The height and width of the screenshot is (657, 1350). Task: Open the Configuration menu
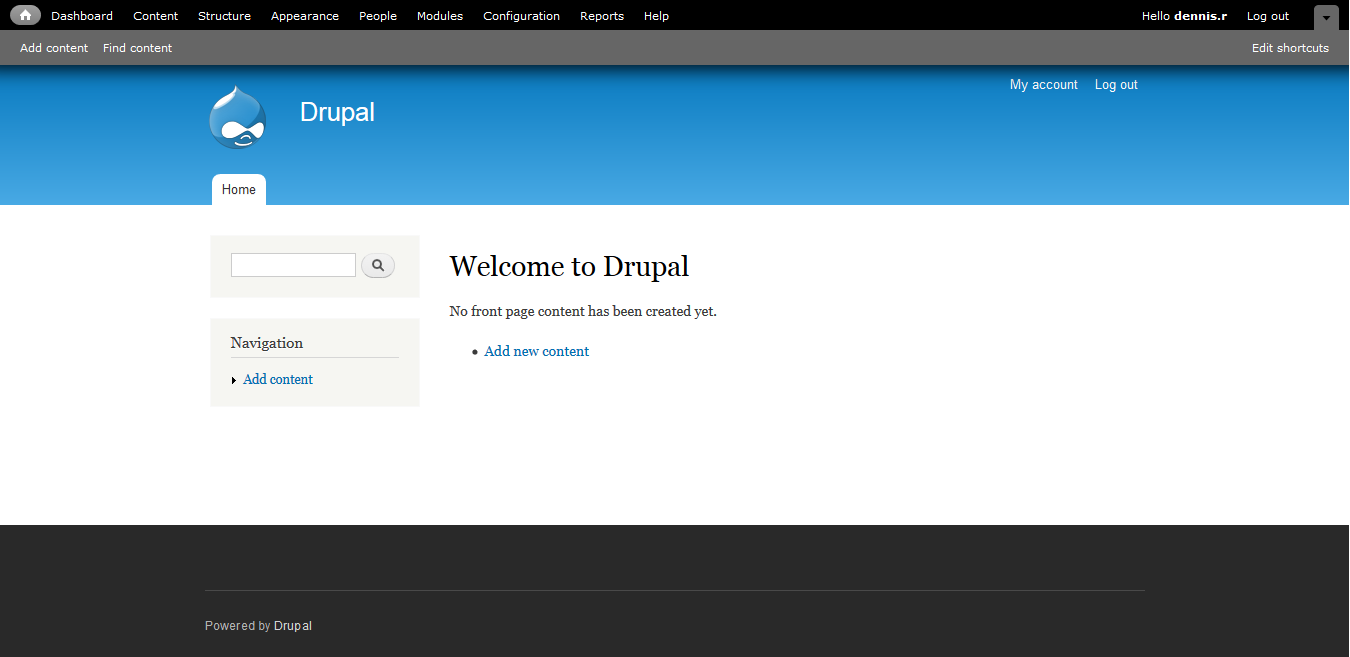521,16
